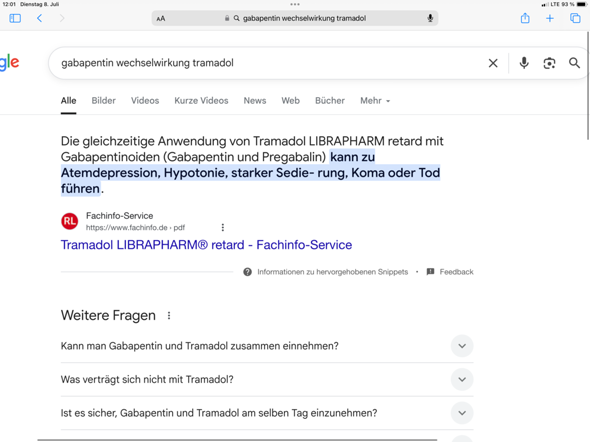This screenshot has width=590, height=442.
Task: Go back with the Safari back arrow
Action: pyautogui.click(x=40, y=18)
